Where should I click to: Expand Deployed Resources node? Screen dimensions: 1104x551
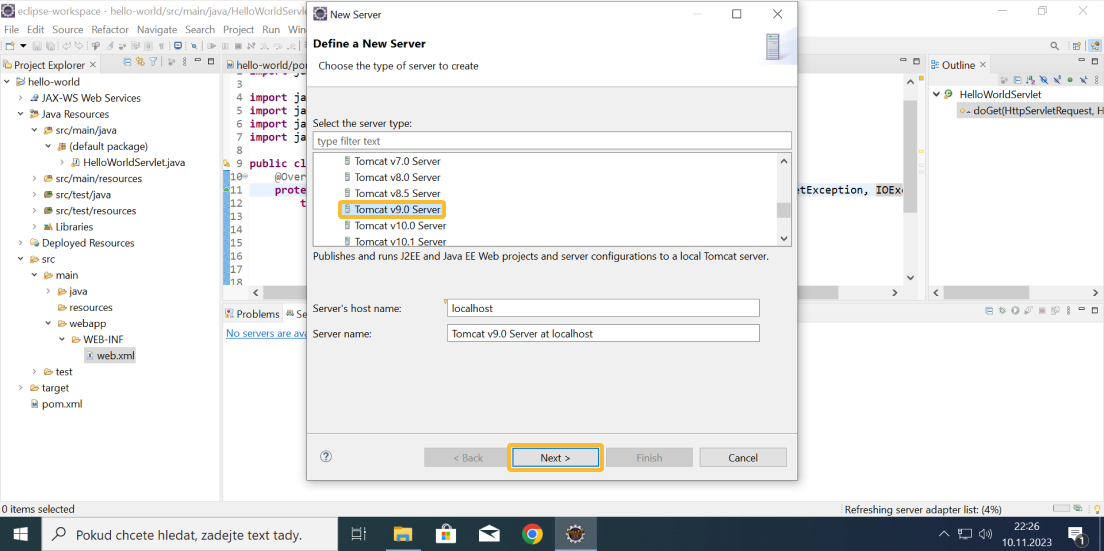(x=20, y=243)
